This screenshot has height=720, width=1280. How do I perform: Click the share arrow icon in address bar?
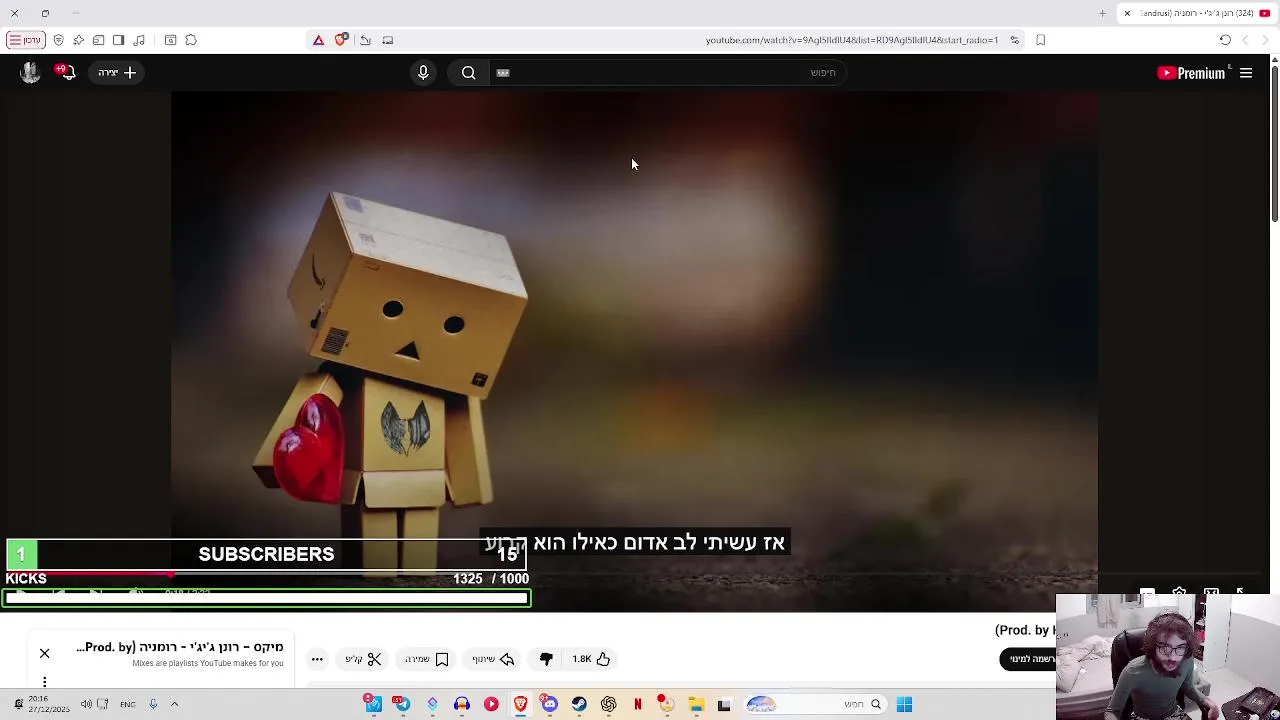365,40
